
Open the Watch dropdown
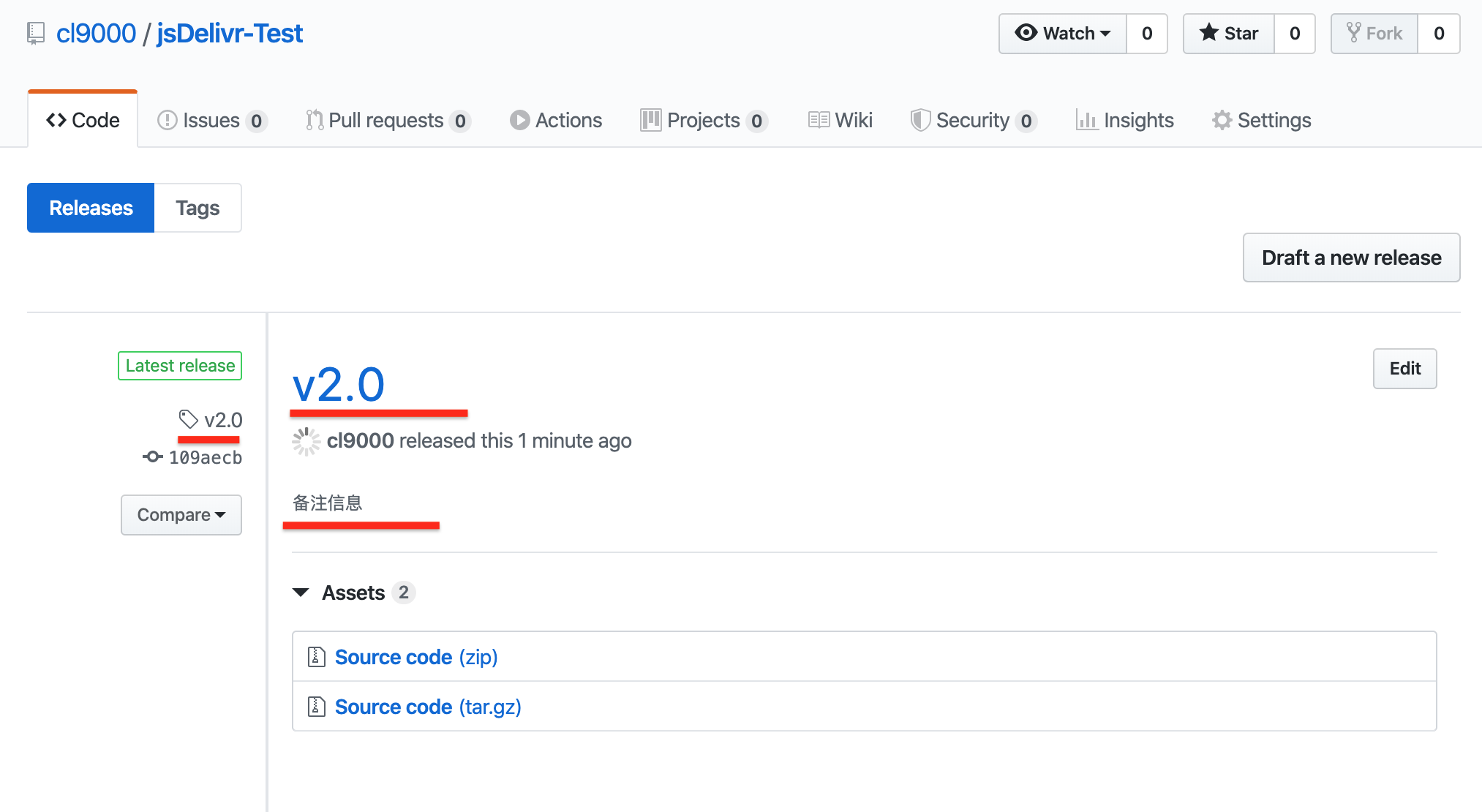pos(1063,34)
